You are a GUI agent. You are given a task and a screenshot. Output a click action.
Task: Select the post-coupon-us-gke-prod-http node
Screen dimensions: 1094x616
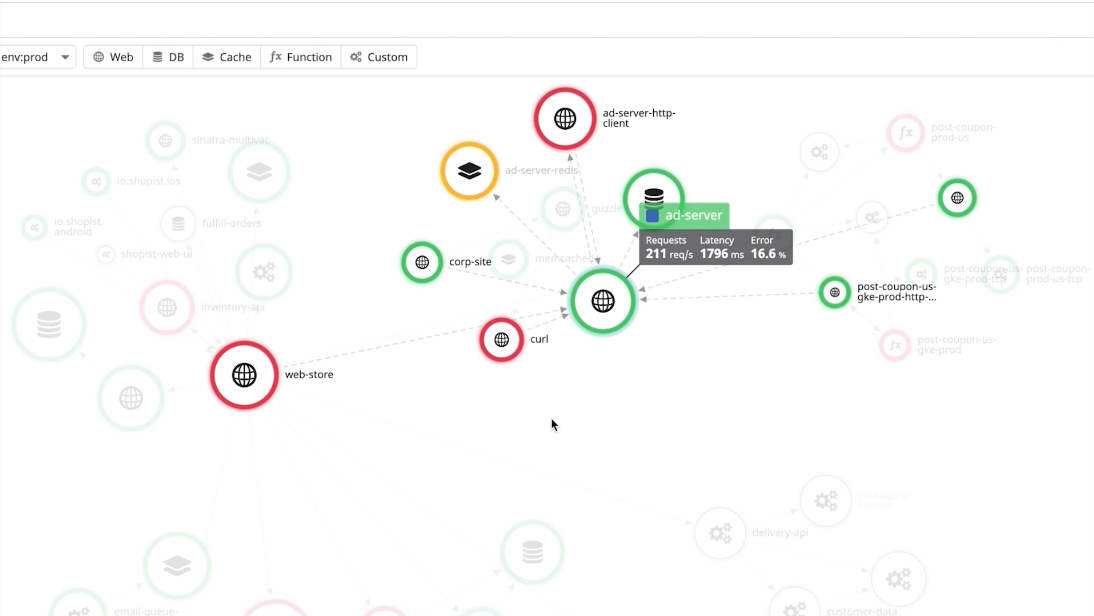(x=834, y=292)
